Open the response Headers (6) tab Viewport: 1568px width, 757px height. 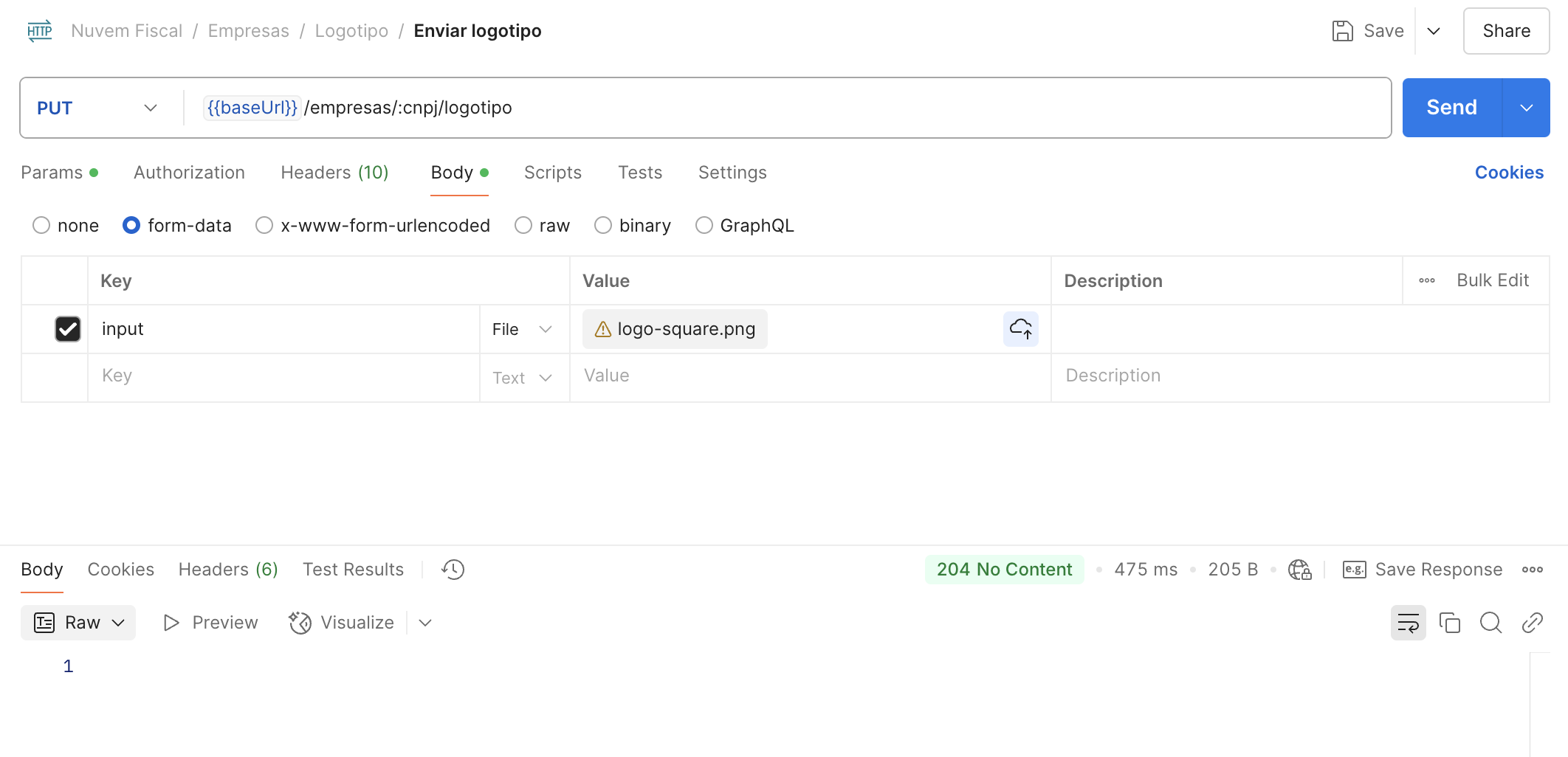tap(228, 570)
